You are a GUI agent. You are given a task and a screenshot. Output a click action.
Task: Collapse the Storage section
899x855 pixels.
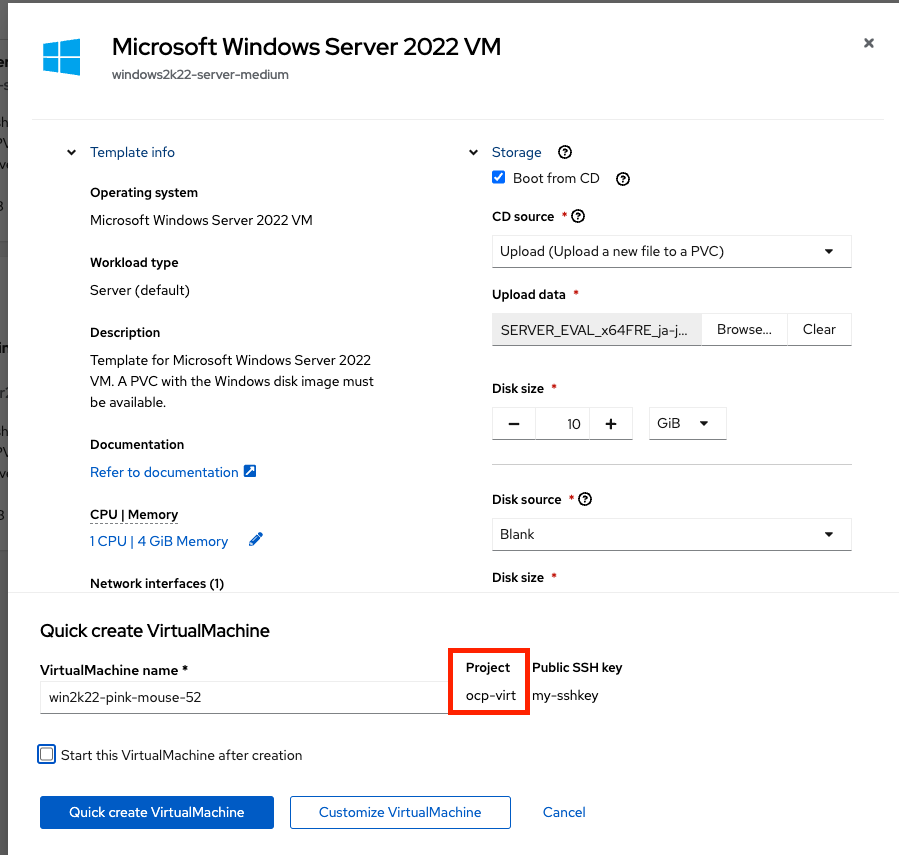click(x=473, y=153)
